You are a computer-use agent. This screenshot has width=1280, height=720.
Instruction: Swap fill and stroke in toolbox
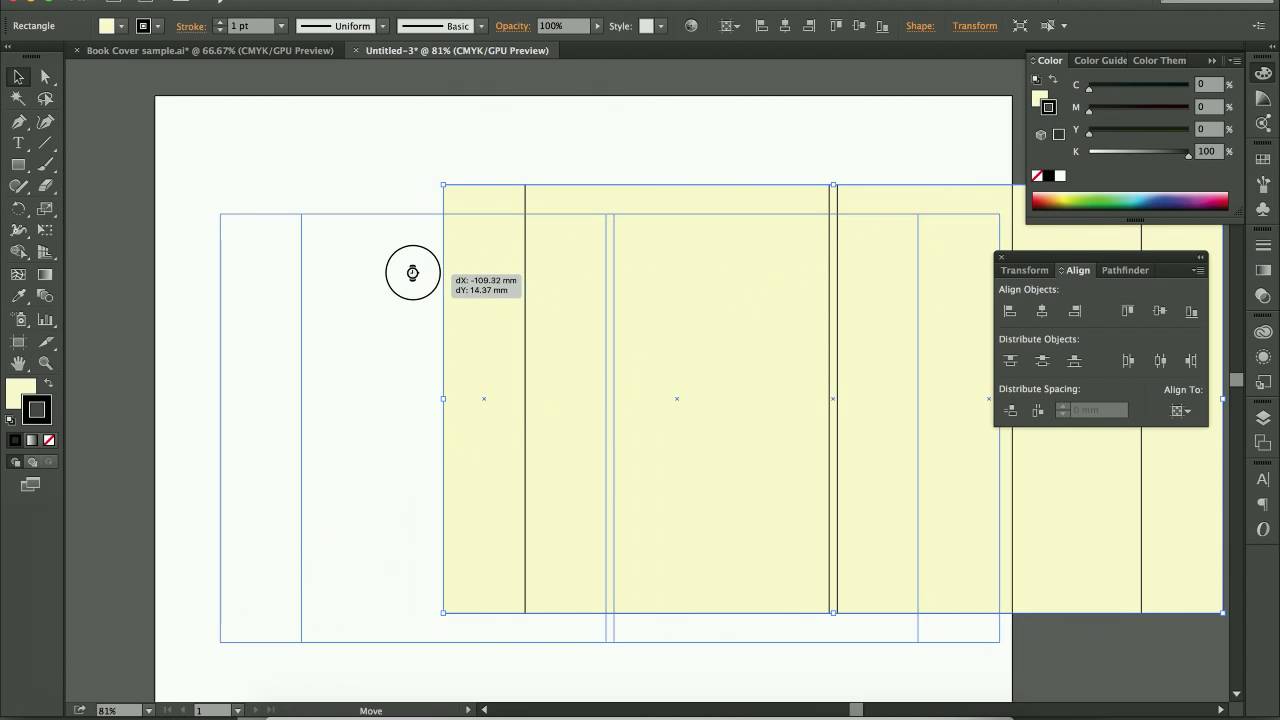[48, 383]
